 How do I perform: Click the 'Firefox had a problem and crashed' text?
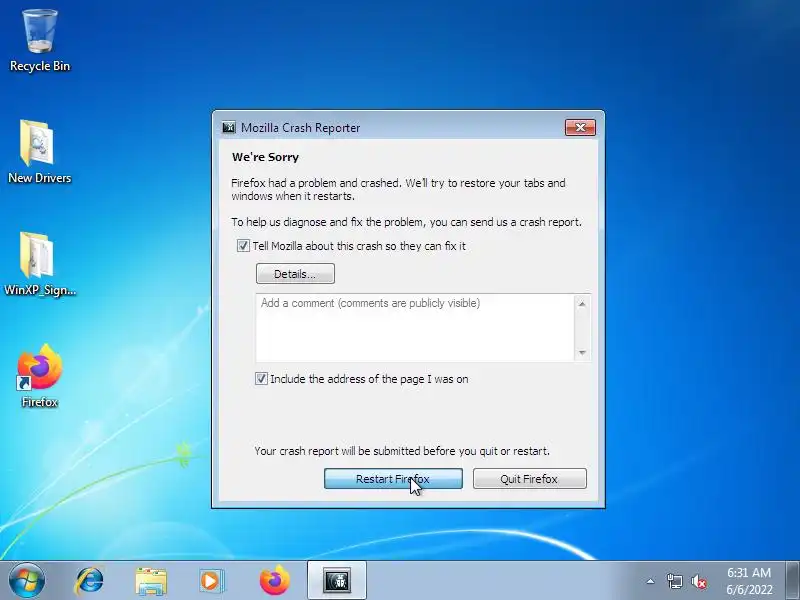[398, 189]
